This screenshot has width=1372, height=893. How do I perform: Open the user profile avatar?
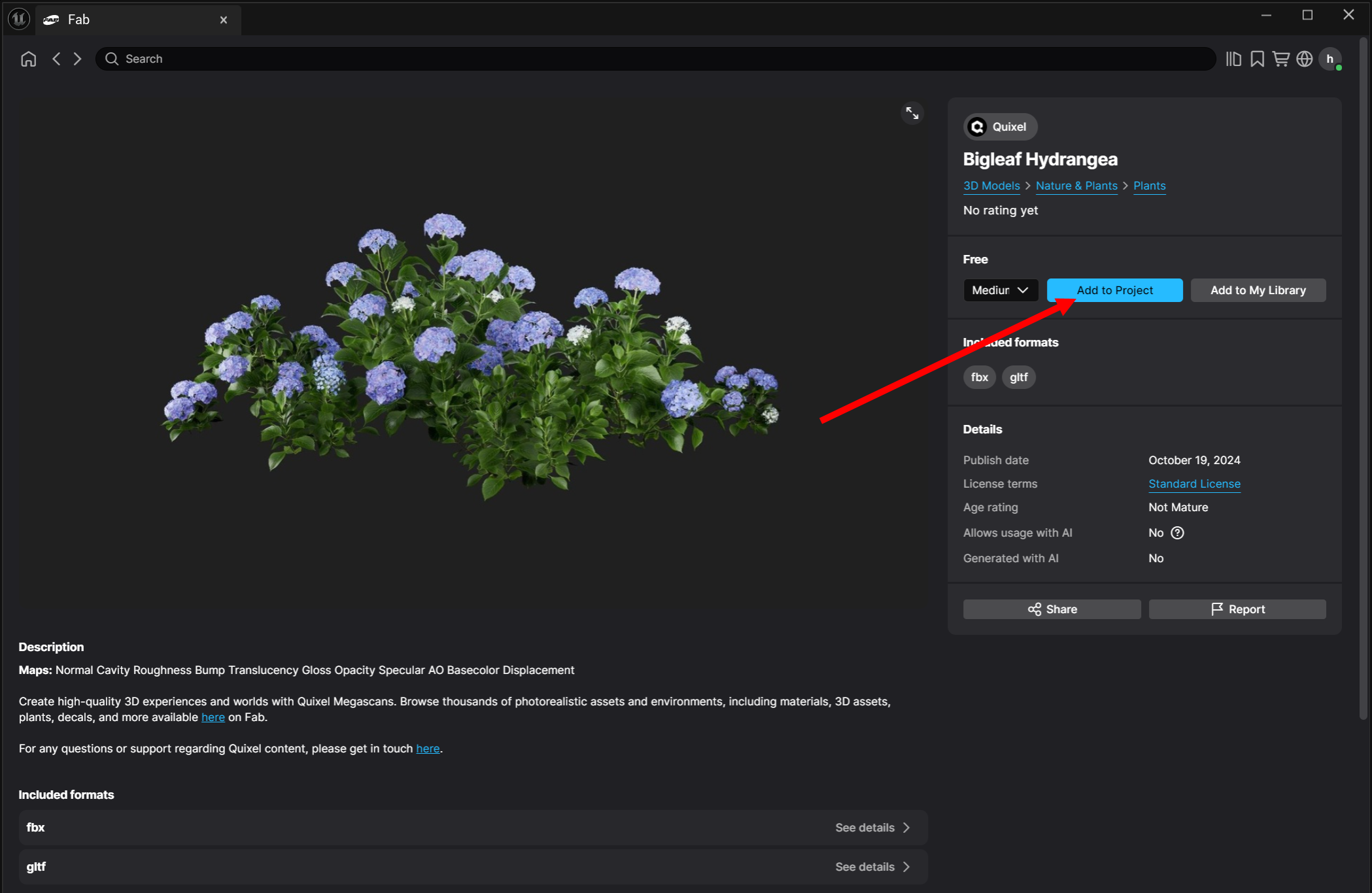[1329, 59]
